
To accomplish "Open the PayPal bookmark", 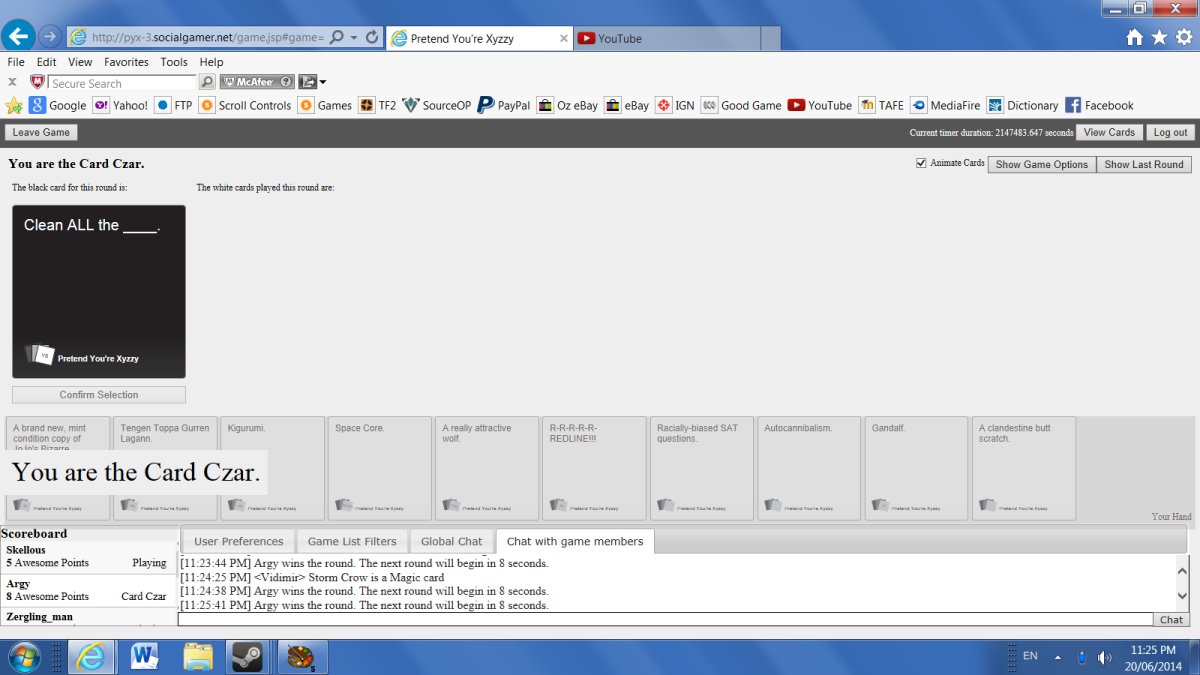I will click(504, 105).
